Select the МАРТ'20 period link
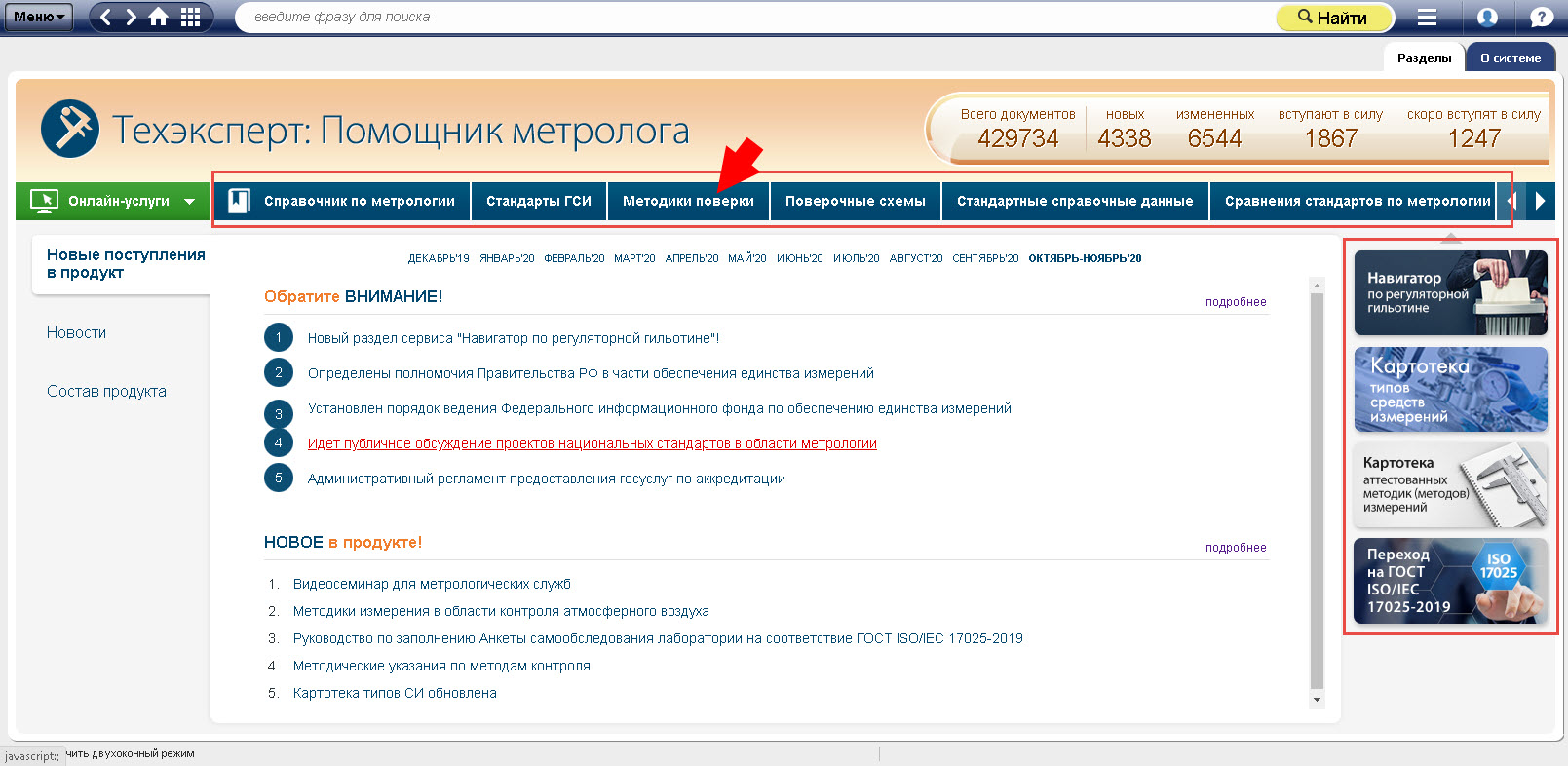 634,258
